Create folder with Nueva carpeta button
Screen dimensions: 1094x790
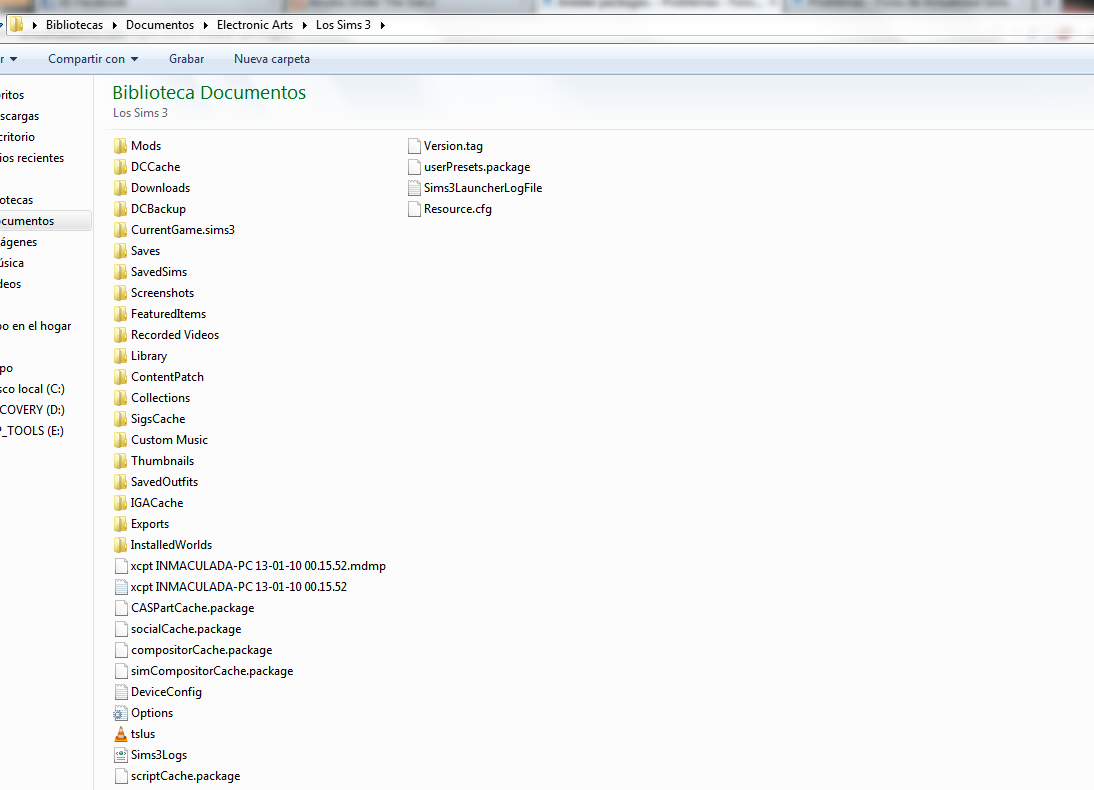pos(271,59)
